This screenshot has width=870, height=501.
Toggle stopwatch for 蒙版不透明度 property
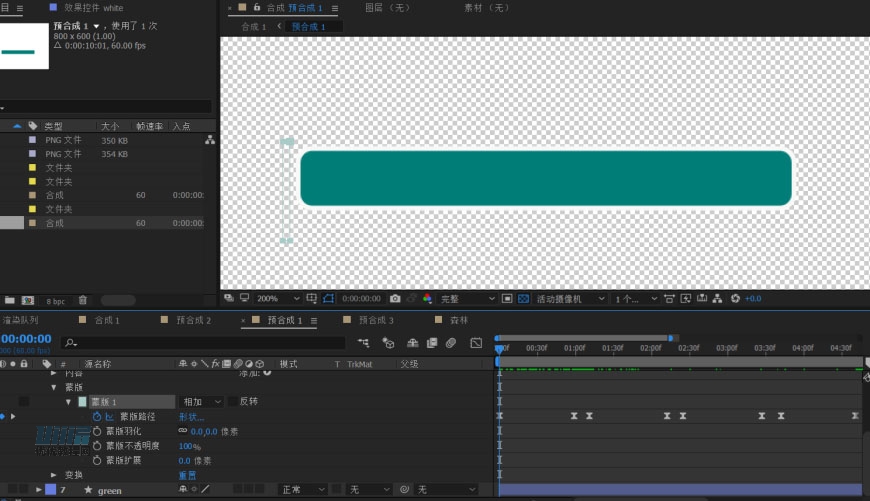click(97, 446)
